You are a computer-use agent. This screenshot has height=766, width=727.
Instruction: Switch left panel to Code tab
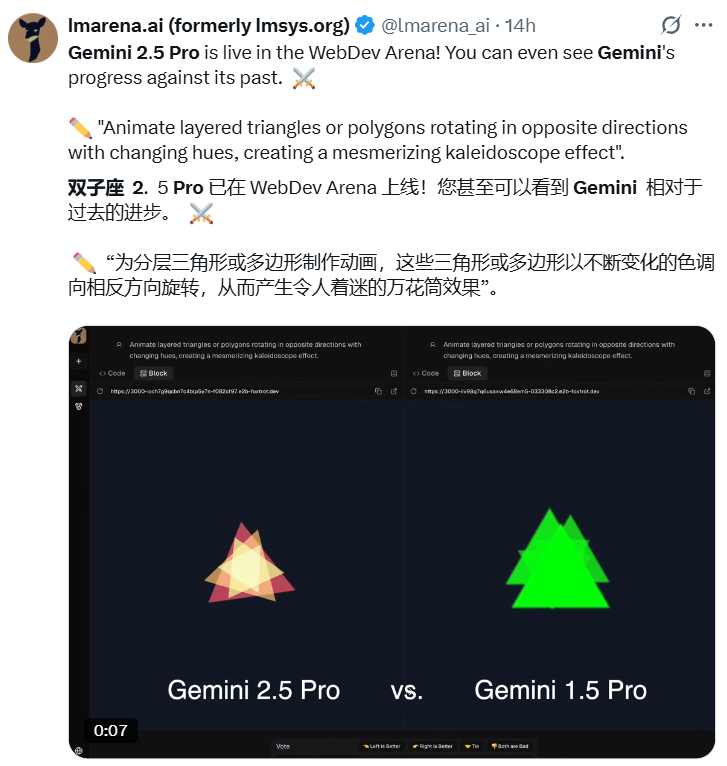pyautogui.click(x=112, y=373)
